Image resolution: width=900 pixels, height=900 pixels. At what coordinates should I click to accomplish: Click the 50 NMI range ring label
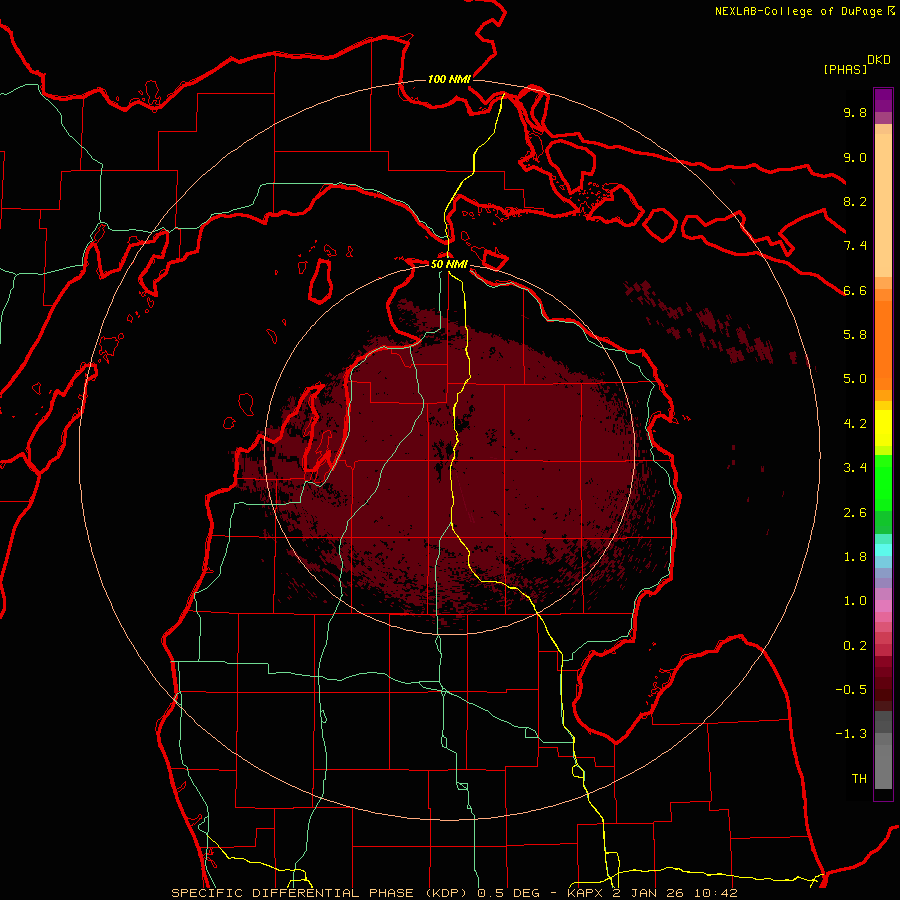pyautogui.click(x=449, y=264)
